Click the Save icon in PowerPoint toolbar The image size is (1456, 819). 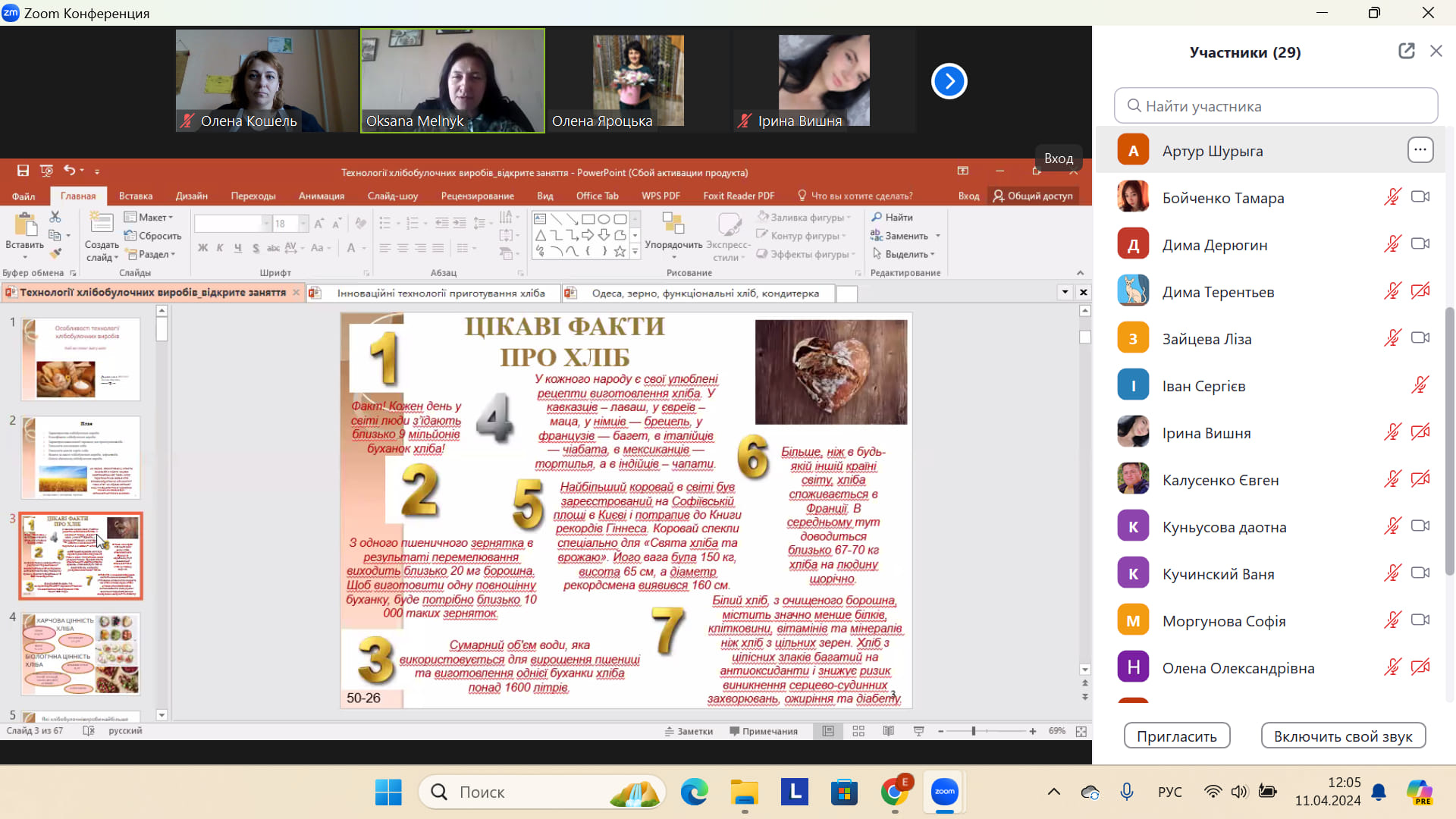pos(23,171)
